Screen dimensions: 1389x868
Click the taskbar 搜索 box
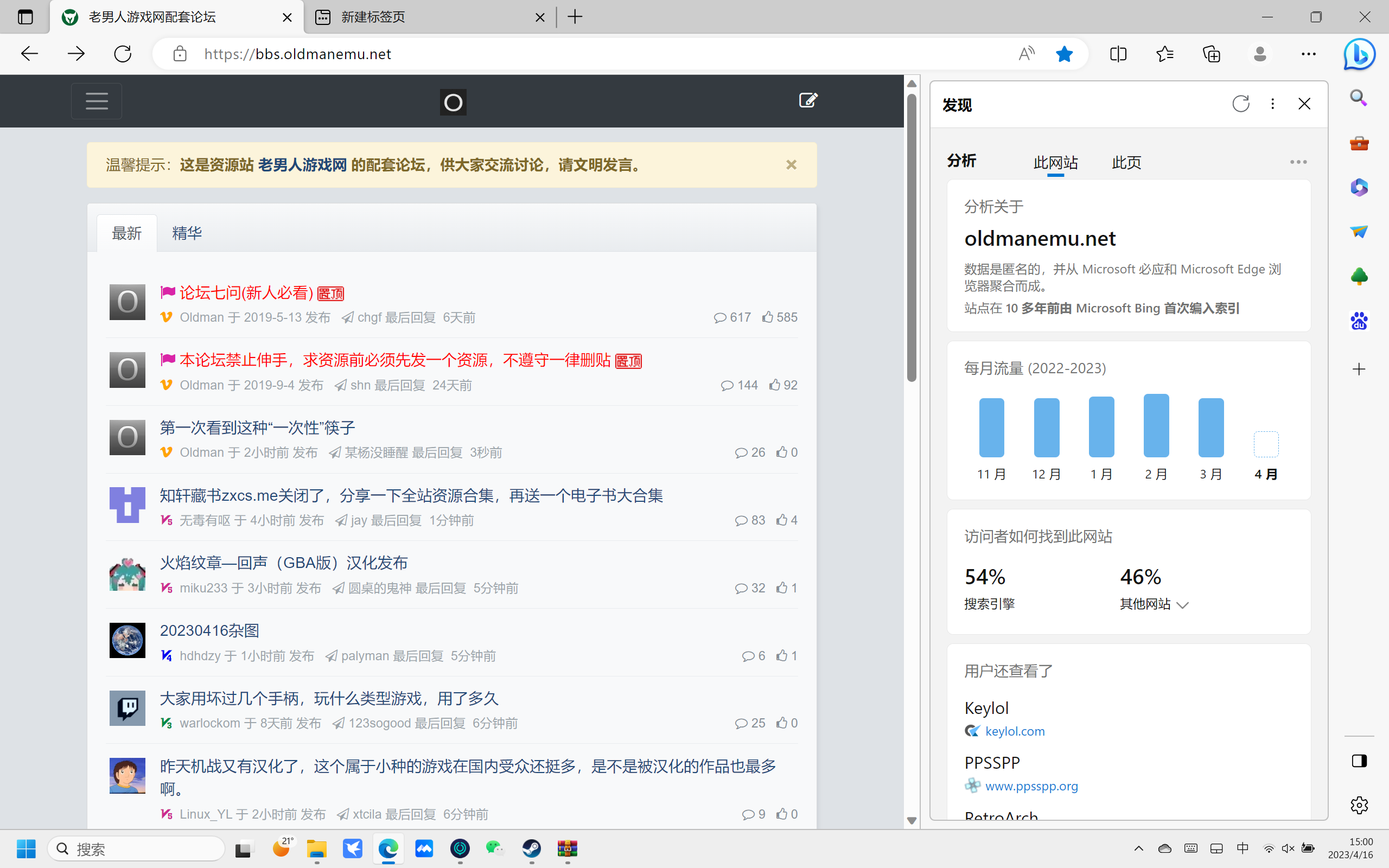tap(136, 848)
